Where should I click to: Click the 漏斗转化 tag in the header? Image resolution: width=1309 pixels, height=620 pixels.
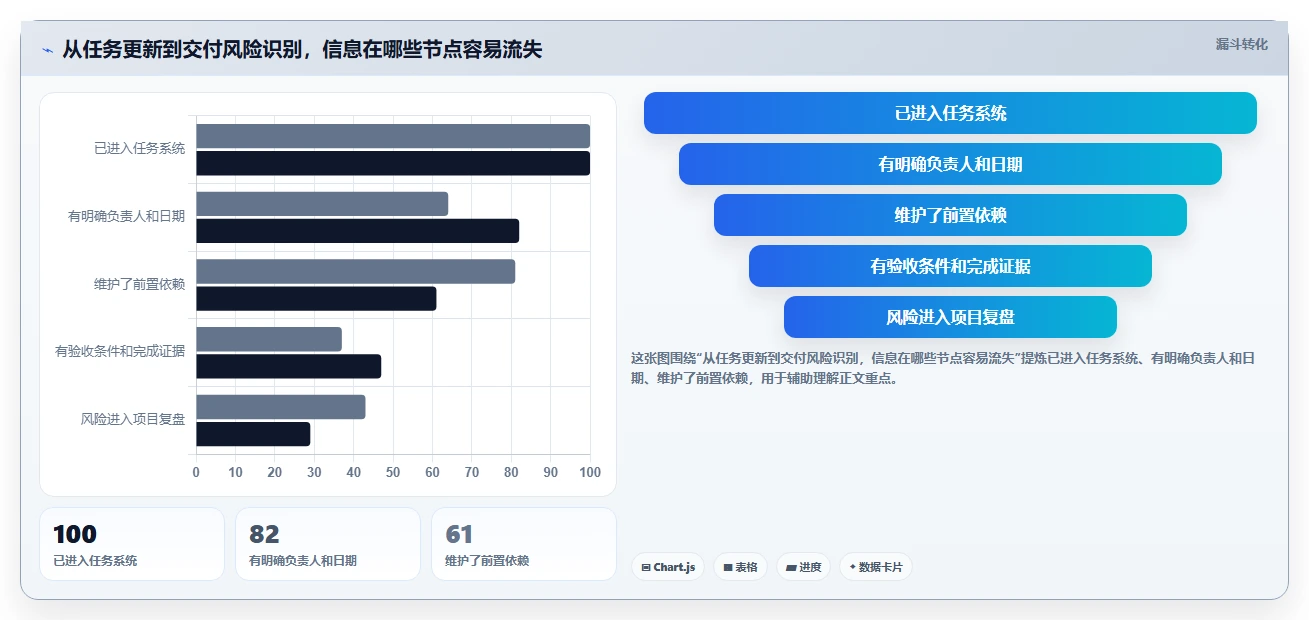click(1241, 44)
